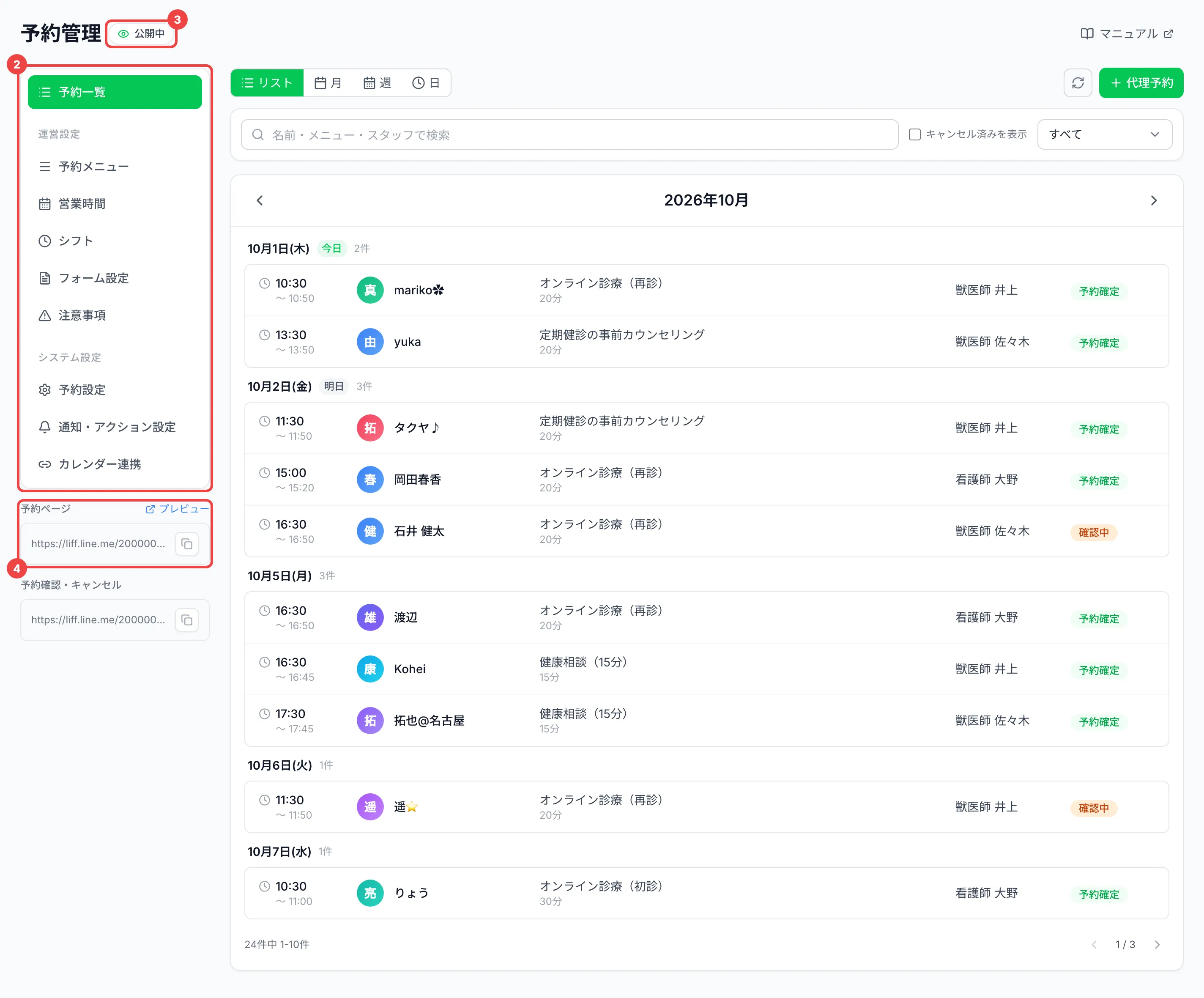Viewport: 1204px width, 998px height.
Task: Create a 代理予約 reservation
Action: (1141, 82)
